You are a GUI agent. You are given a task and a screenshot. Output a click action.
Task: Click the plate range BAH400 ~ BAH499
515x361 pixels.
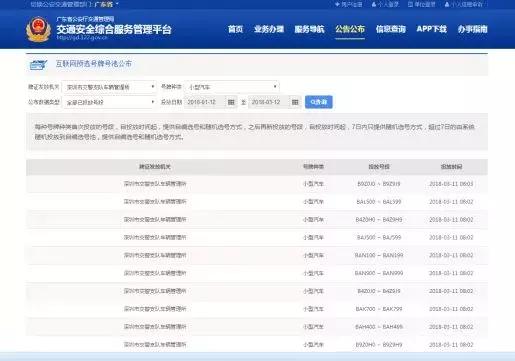tap(379, 327)
